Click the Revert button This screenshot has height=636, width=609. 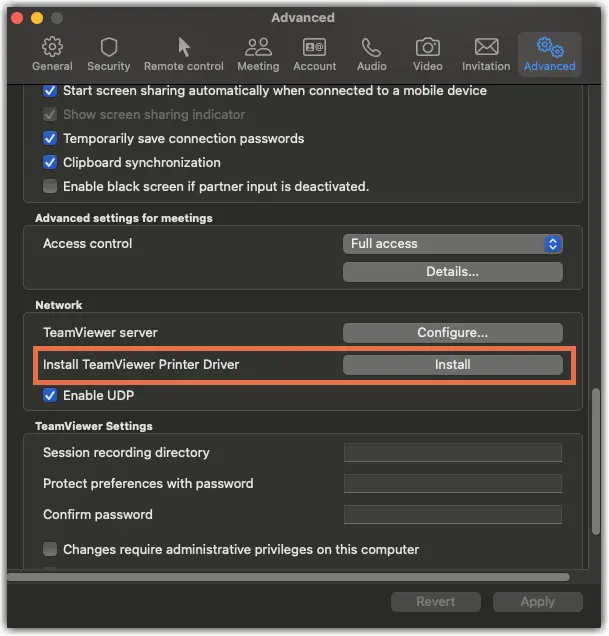point(436,602)
